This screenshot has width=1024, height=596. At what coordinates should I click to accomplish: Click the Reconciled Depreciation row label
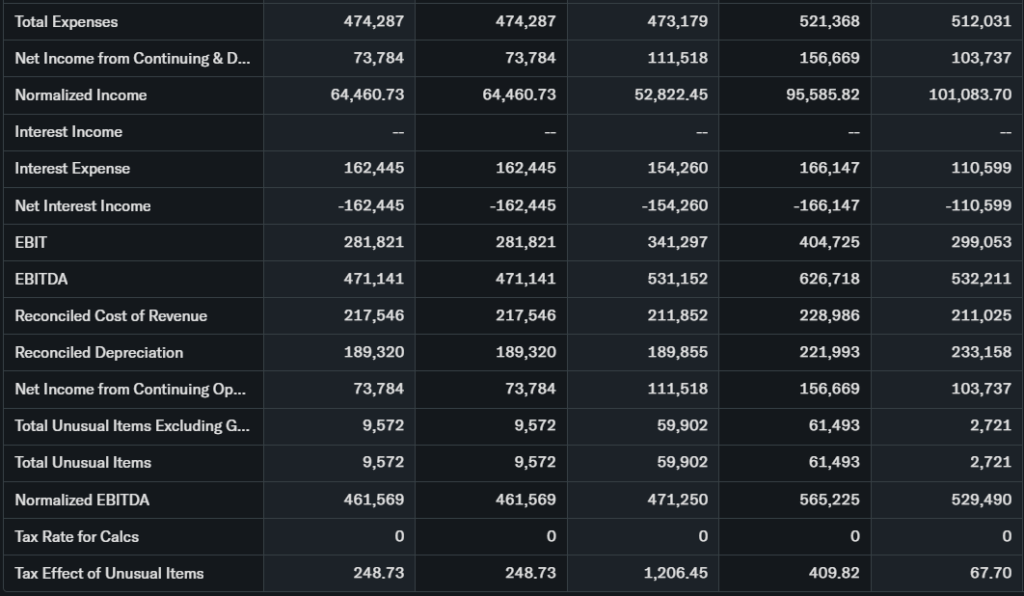99,352
